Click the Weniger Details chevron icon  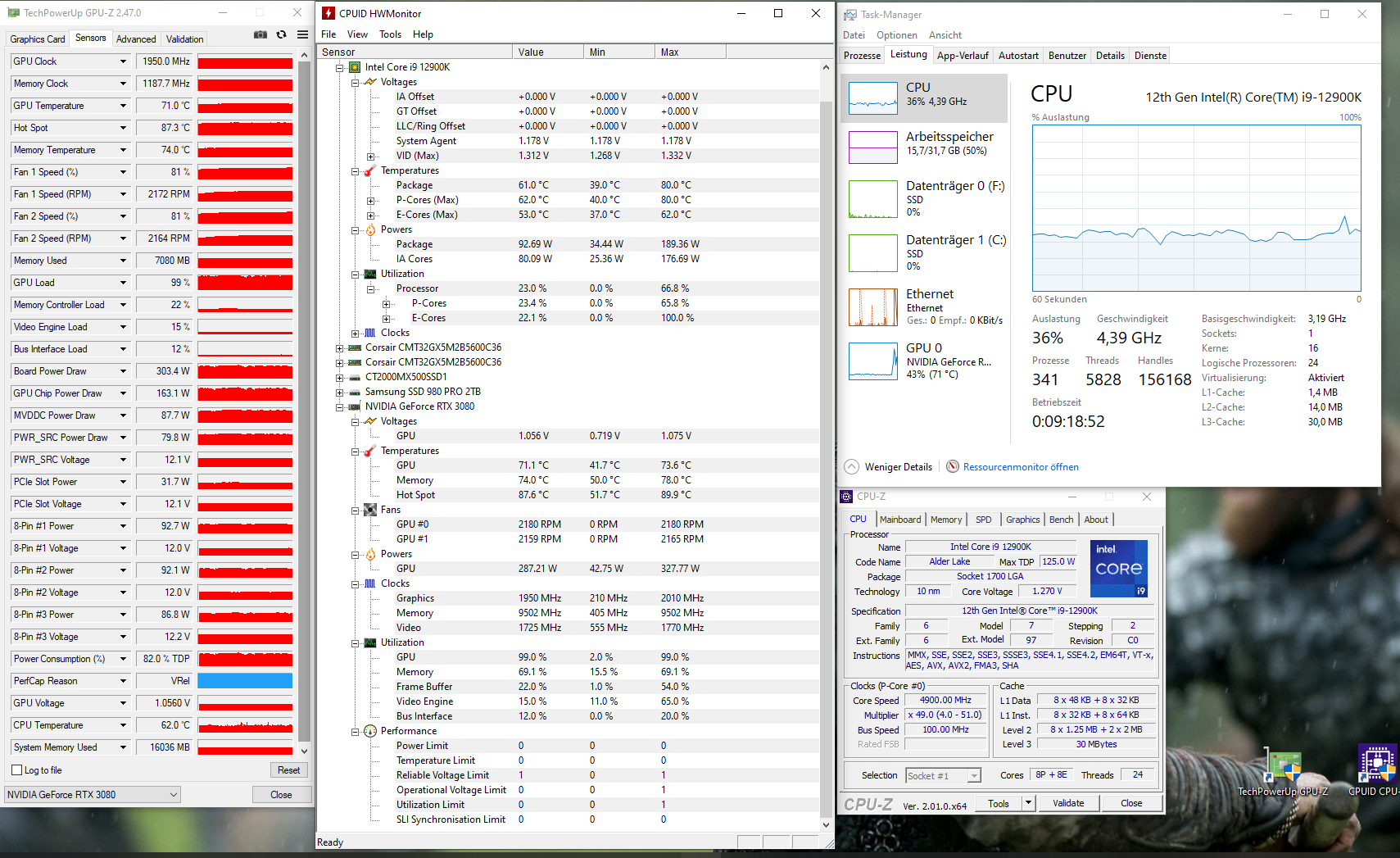852,466
